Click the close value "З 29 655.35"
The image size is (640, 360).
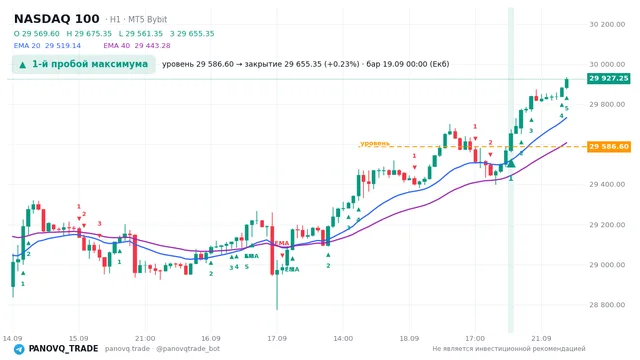(192, 33)
